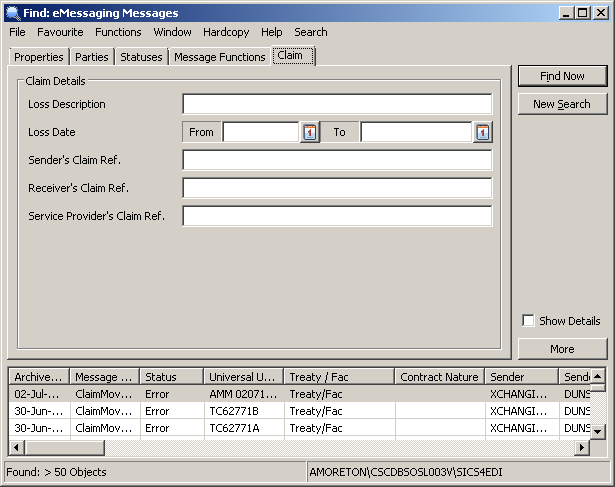Select the row dated 02-Jul
615x487 pixels.
coord(300,394)
